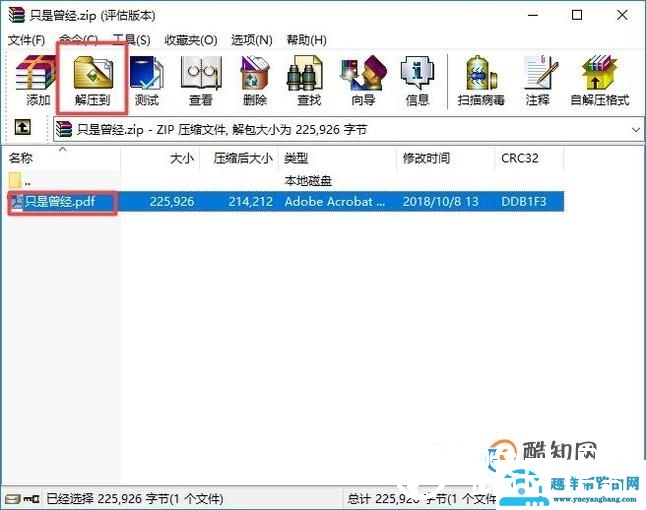Click the parent folder ".." icon
Viewport: 646px width, 510px height.
pos(15,180)
